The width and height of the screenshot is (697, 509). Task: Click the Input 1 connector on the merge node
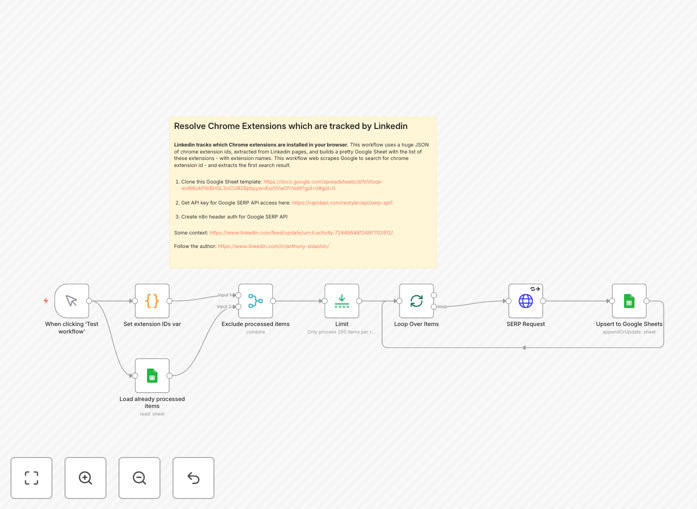tap(238, 295)
